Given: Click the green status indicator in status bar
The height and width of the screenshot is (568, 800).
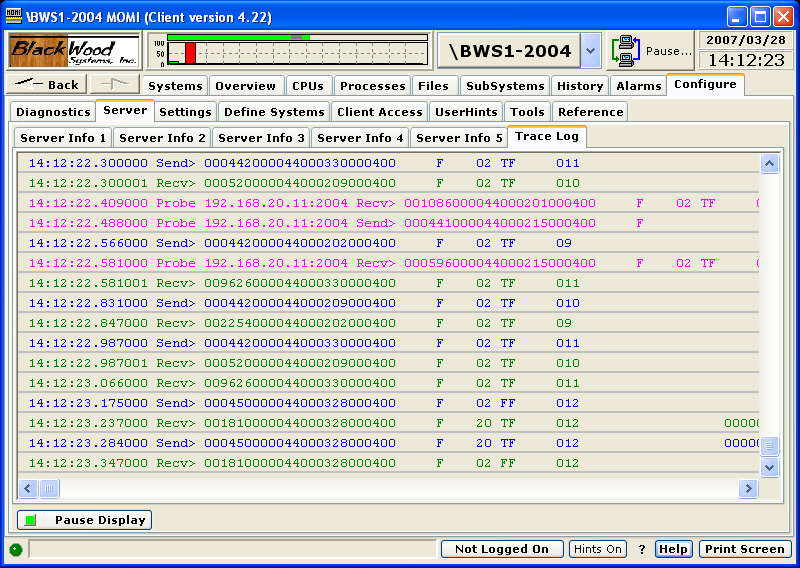Looking at the screenshot, I should tap(16, 549).
